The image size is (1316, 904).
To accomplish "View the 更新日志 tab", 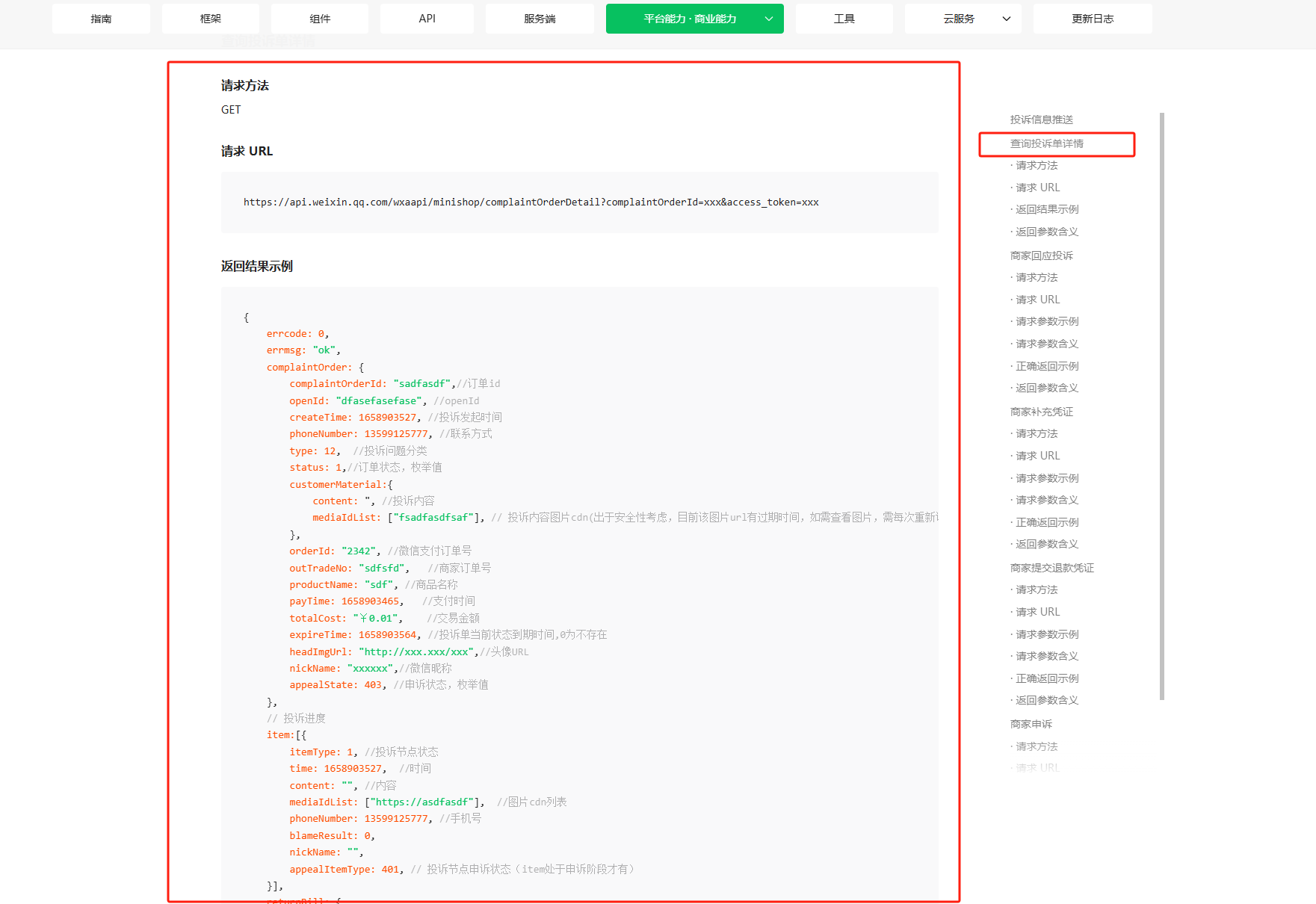I will click(1093, 19).
